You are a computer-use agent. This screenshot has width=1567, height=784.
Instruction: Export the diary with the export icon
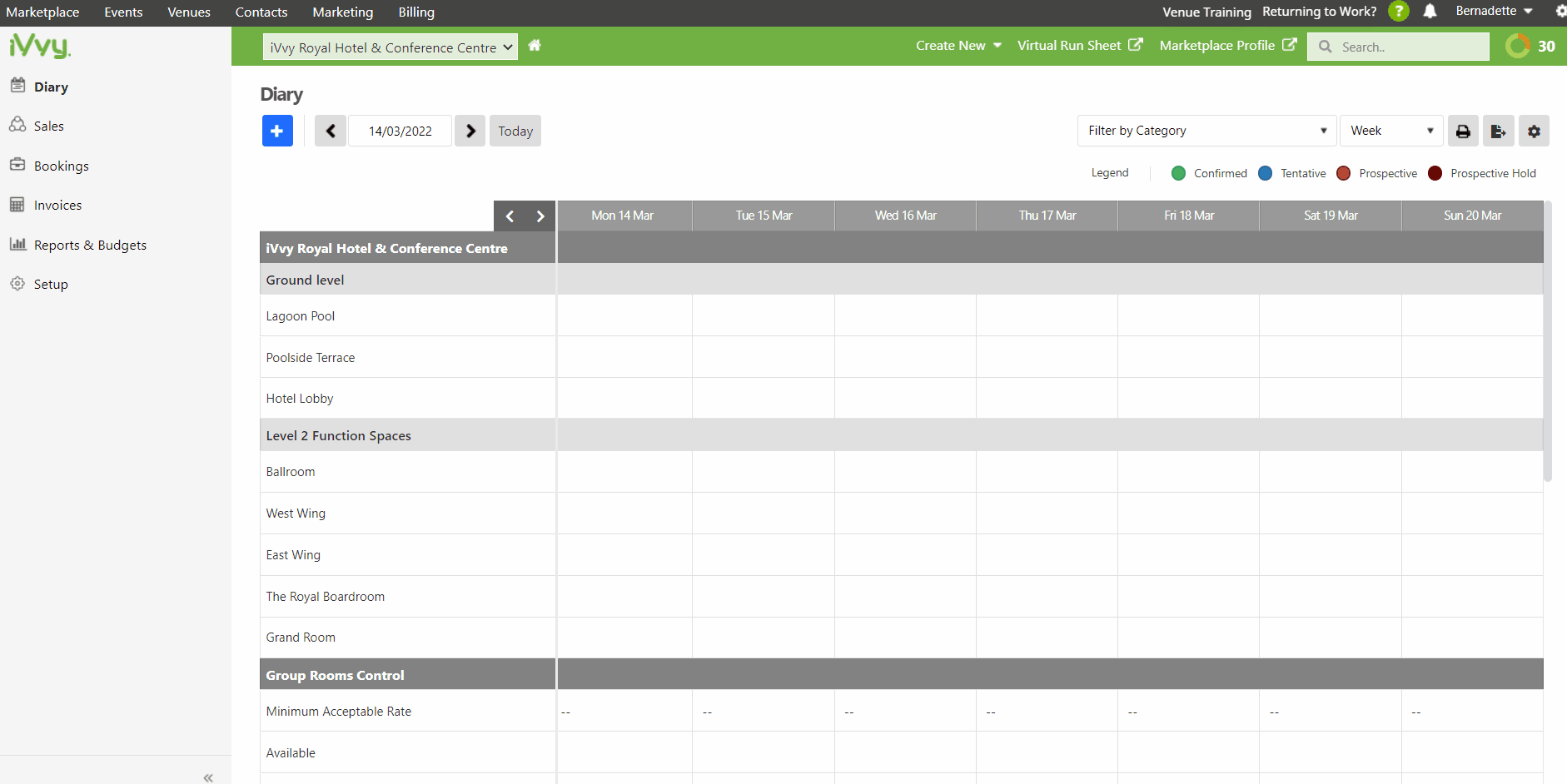pos(1498,131)
